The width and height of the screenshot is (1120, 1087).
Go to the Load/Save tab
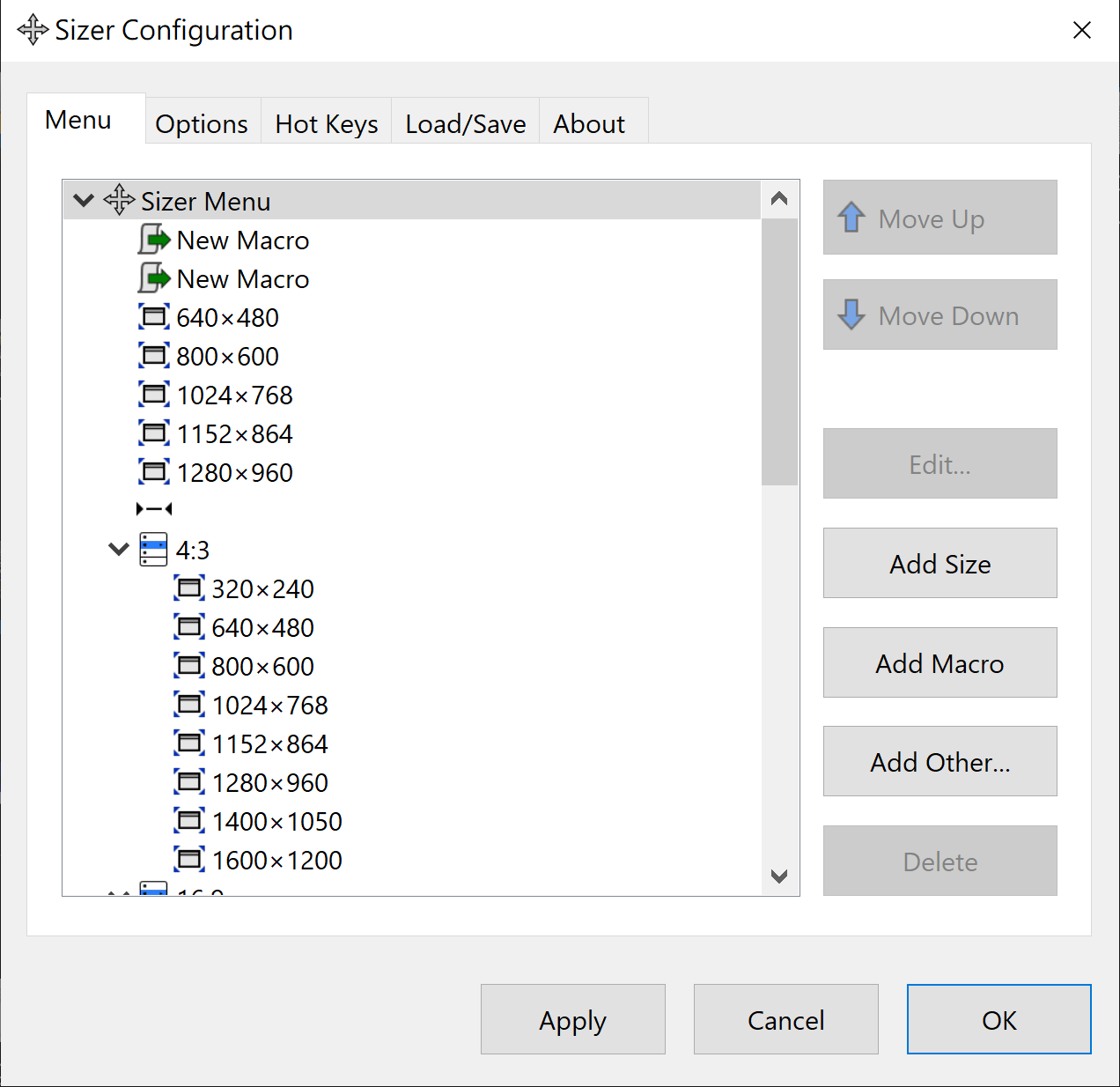465,124
